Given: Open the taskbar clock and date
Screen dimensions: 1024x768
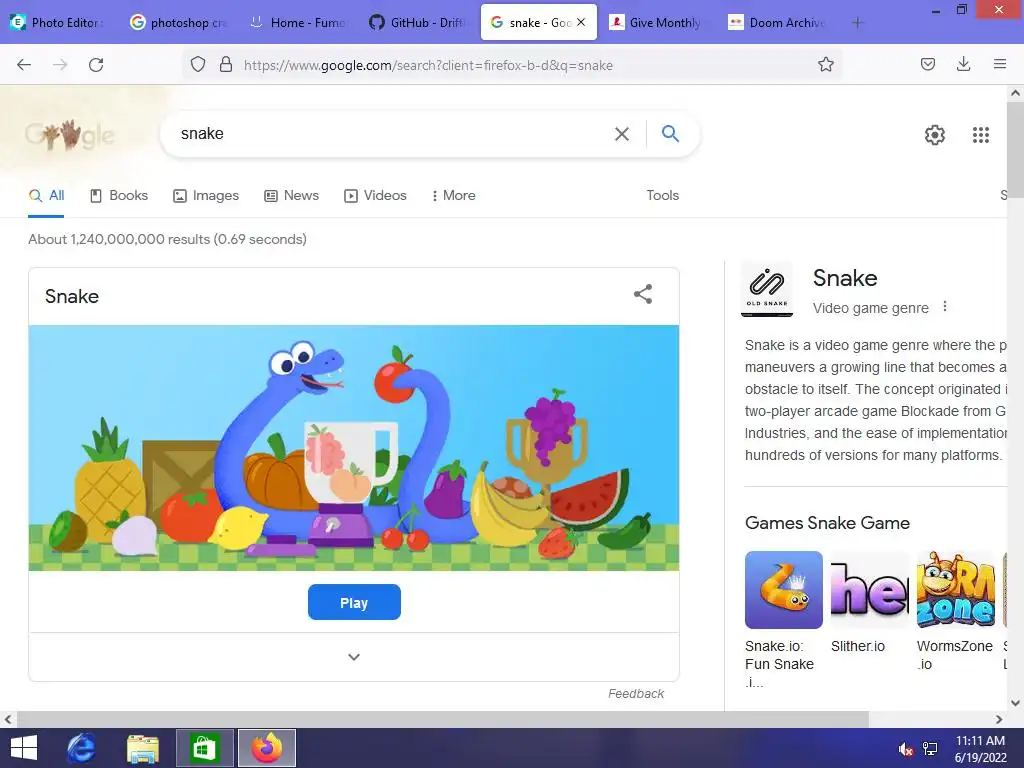Looking at the screenshot, I should (x=980, y=749).
